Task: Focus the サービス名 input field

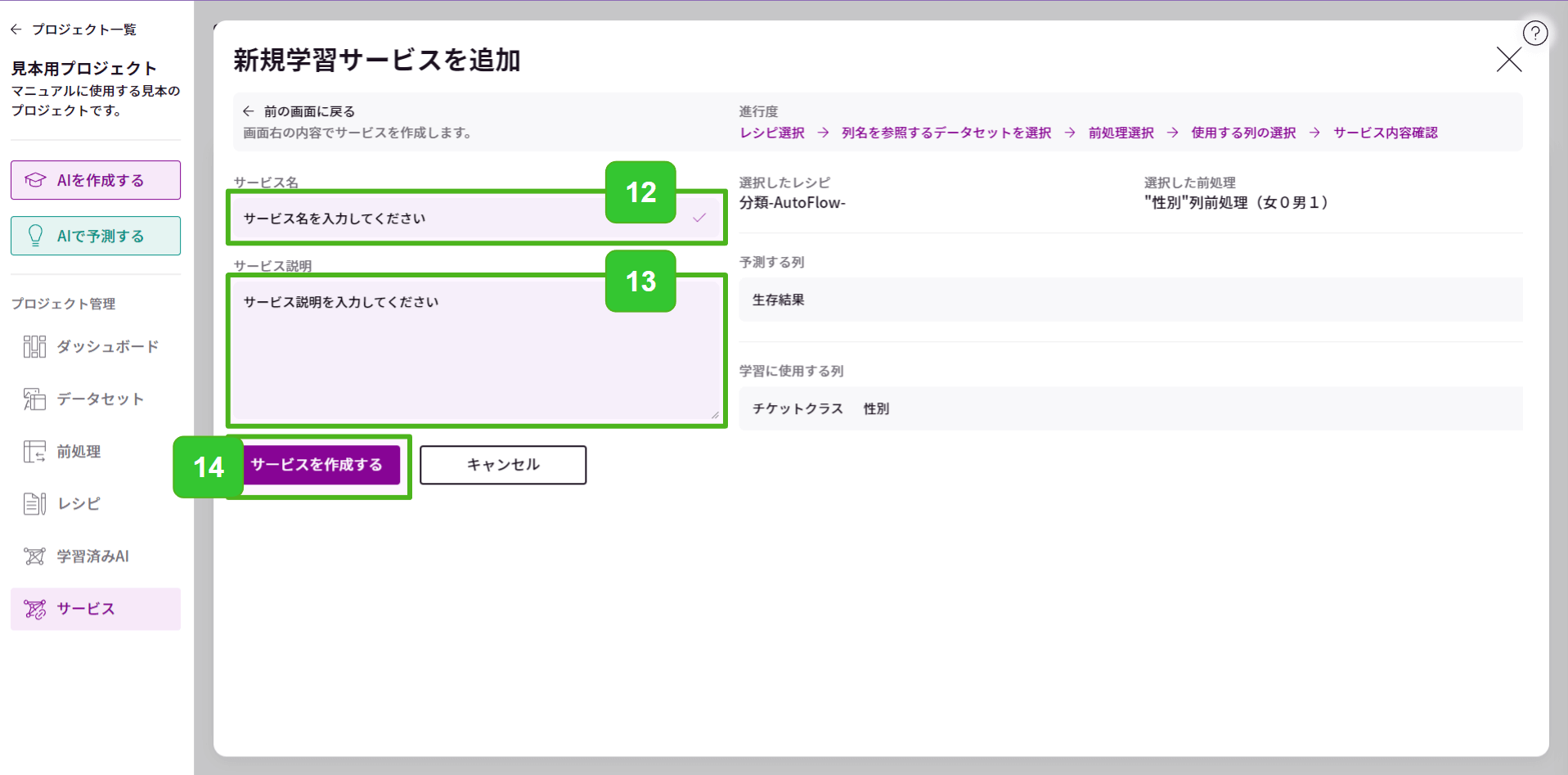Action: pyautogui.click(x=476, y=218)
